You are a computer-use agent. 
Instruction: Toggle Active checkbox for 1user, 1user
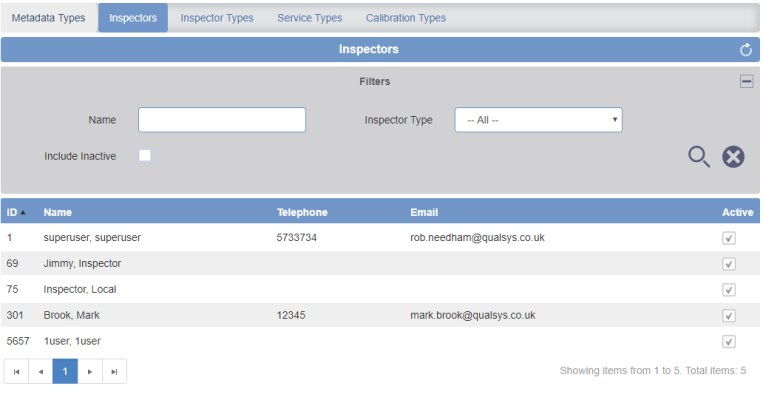(728, 342)
